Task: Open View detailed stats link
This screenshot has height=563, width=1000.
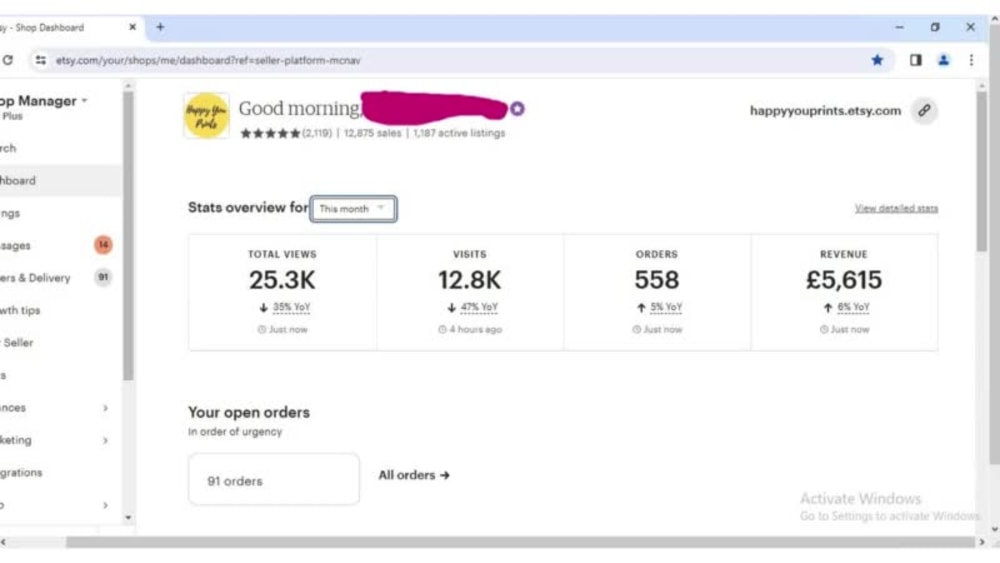Action: pyautogui.click(x=896, y=208)
